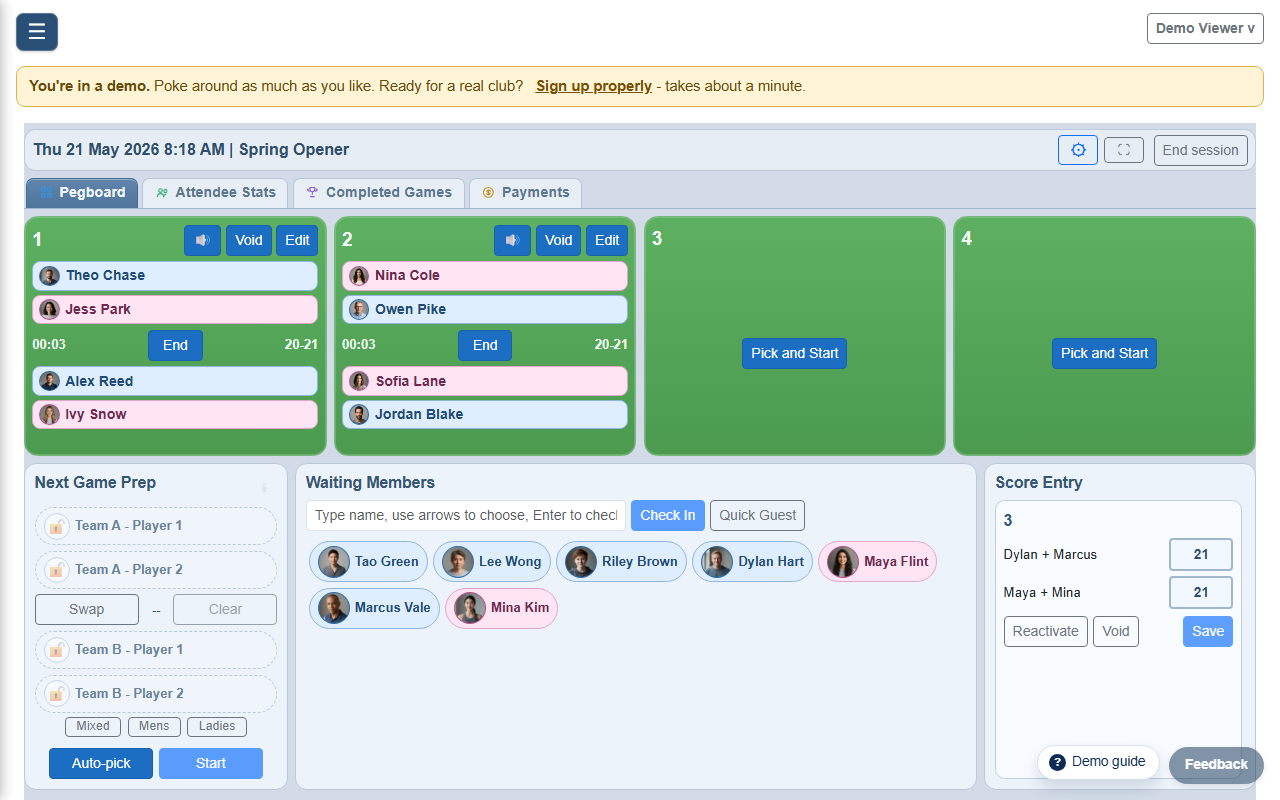The image size is (1280, 800).
Task: Click Jess Park avatar on court 1
Action: (49, 309)
